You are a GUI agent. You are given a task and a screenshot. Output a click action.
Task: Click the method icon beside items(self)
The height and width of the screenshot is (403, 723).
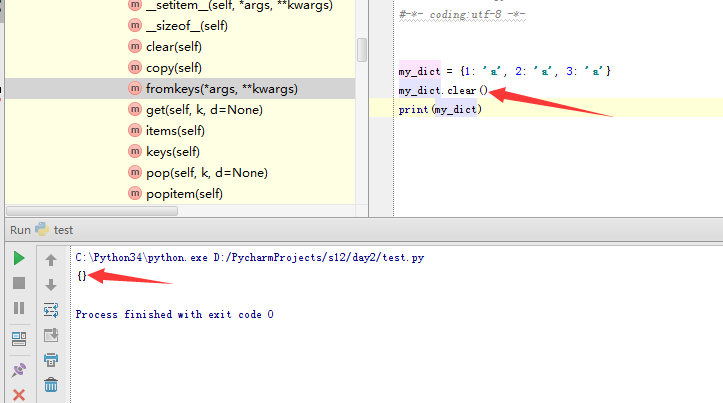pyautogui.click(x=135, y=130)
